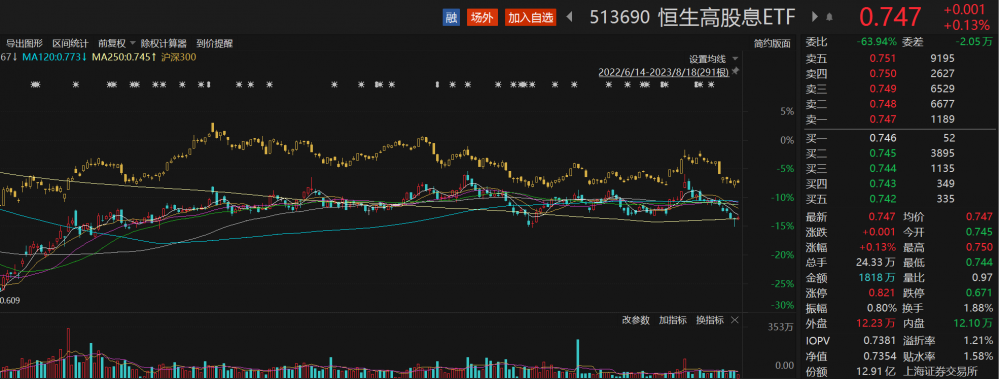Add the ETF via 加入自选 button
This screenshot has width=999, height=379.
(531, 17)
